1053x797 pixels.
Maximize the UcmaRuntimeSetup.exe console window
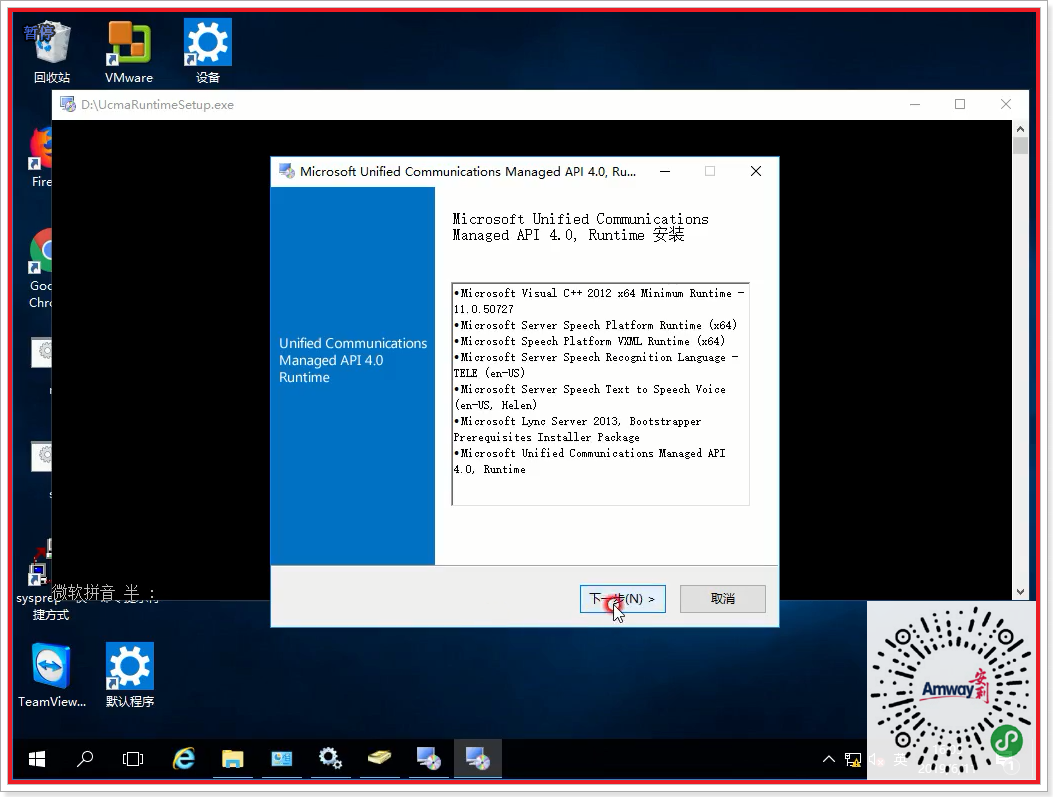960,104
